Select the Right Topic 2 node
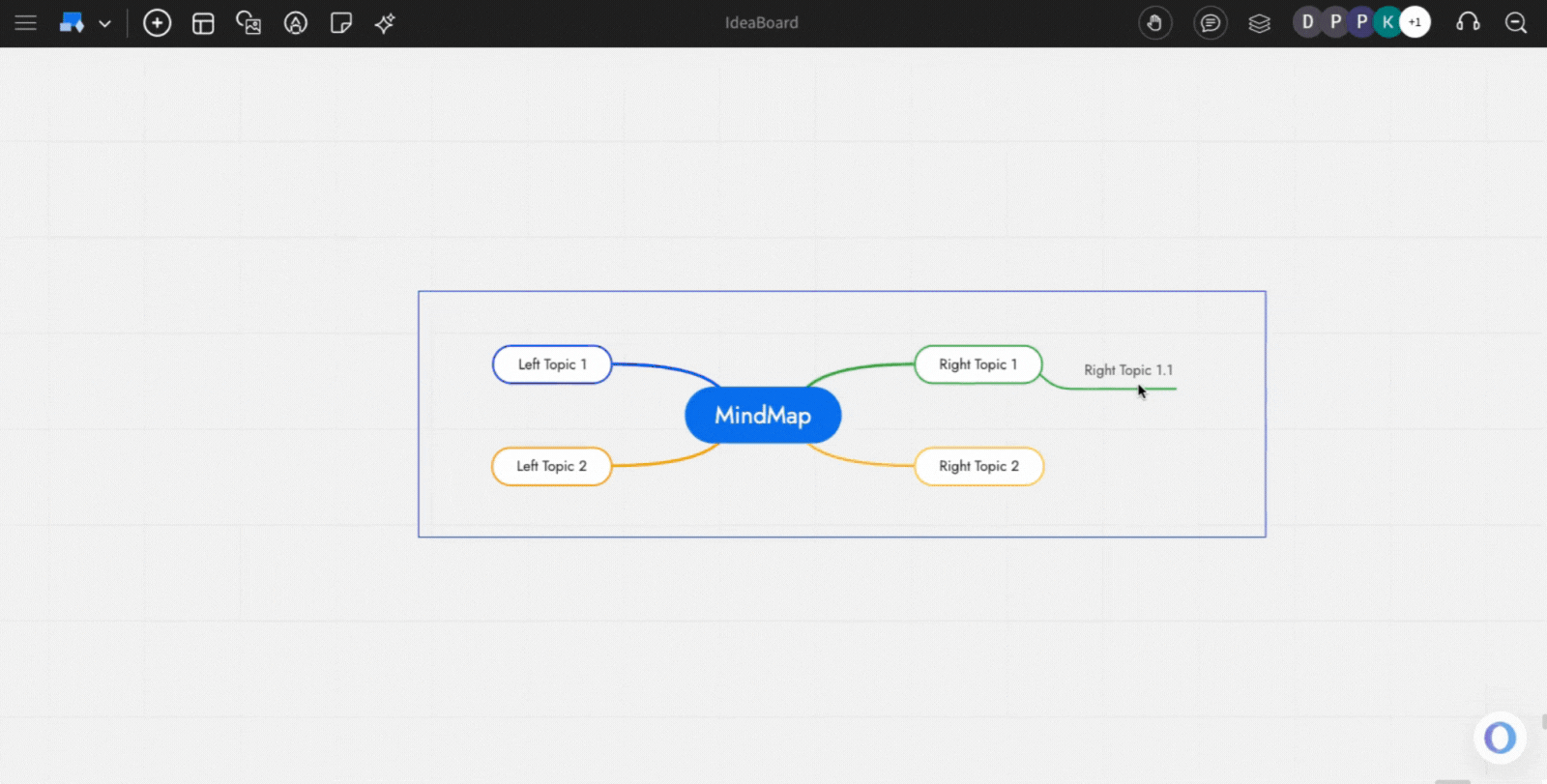Image resolution: width=1547 pixels, height=784 pixels. coord(979,466)
